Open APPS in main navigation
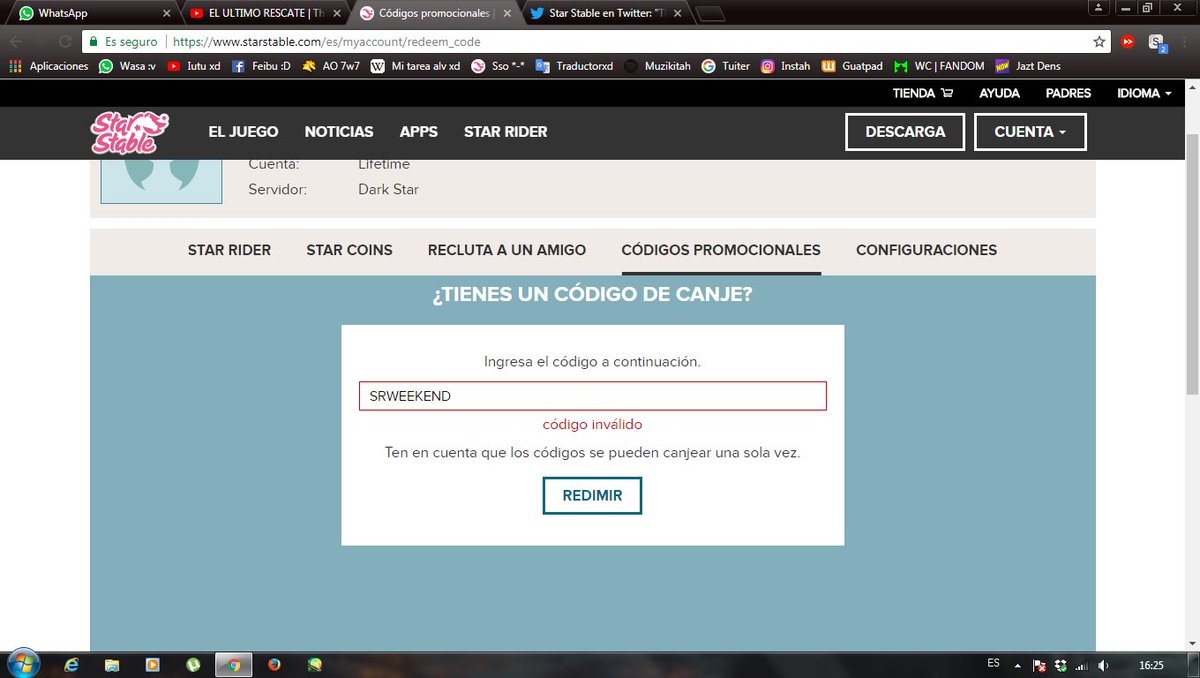 coord(419,132)
